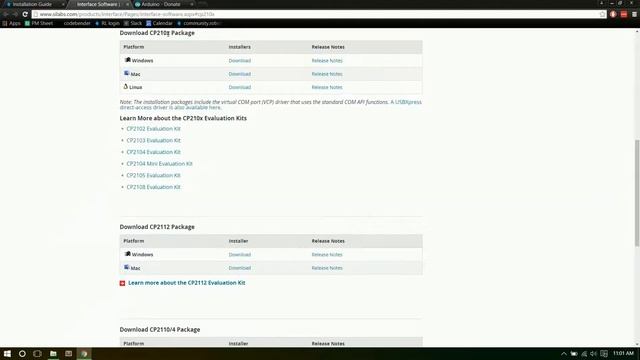Expand the red plus icon beside CP2112 Kit

point(122,283)
